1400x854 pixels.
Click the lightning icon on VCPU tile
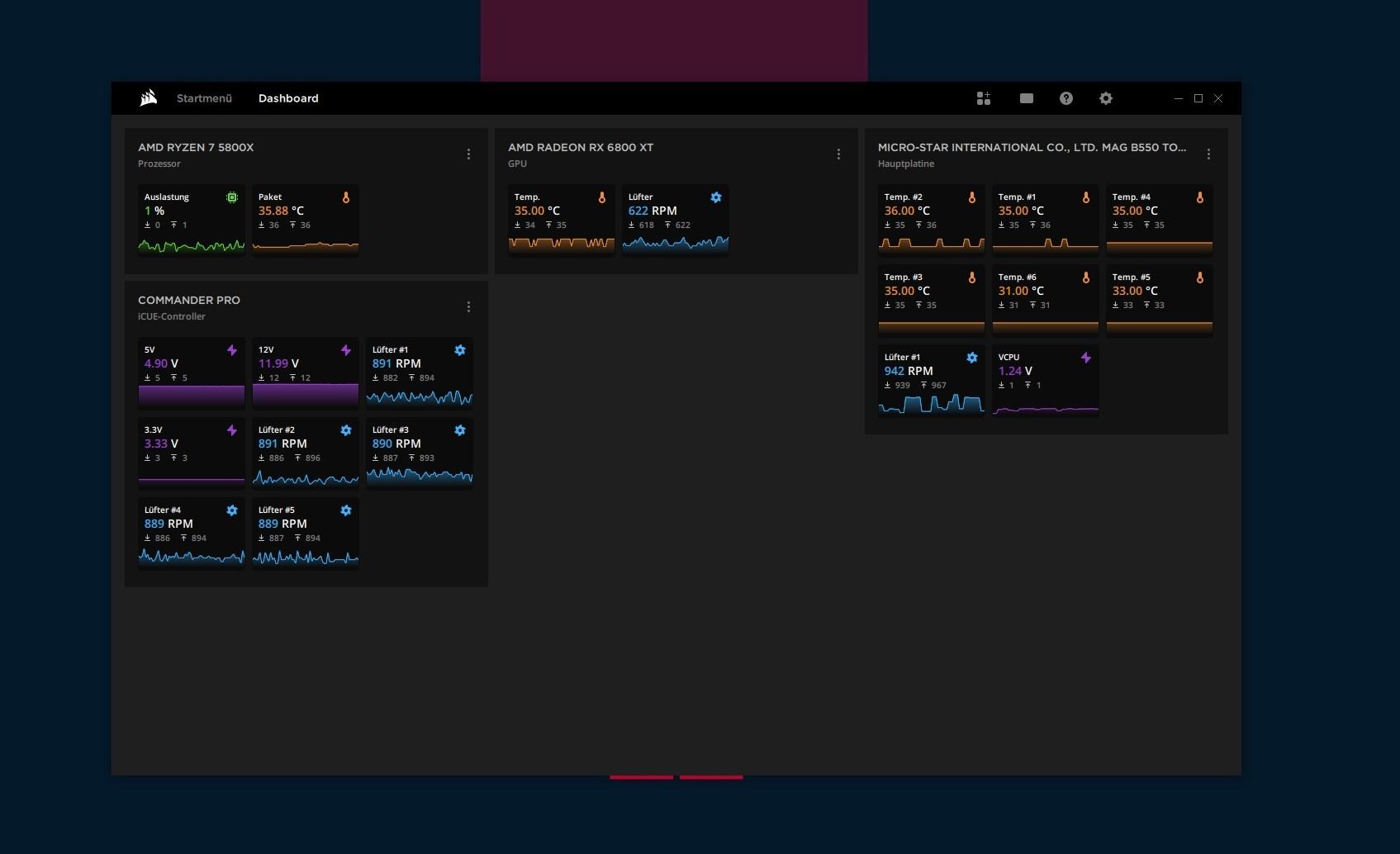point(1086,358)
